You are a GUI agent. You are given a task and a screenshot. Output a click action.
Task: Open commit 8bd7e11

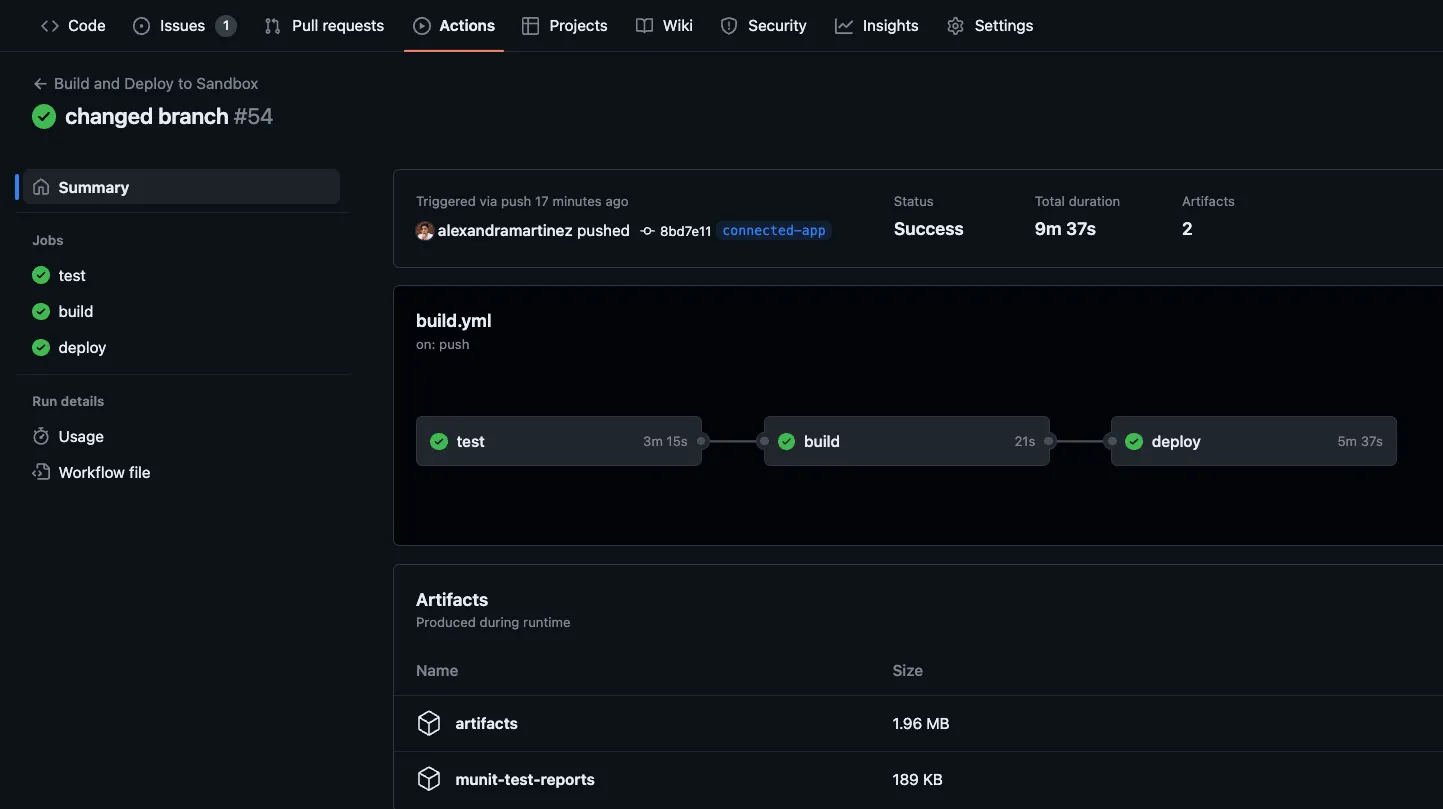(x=685, y=231)
